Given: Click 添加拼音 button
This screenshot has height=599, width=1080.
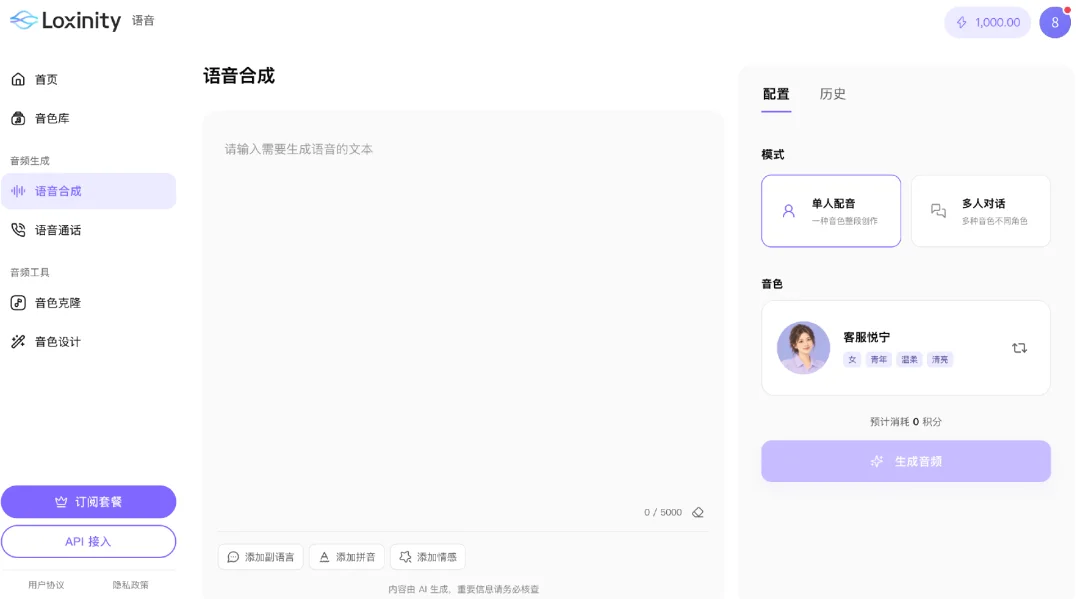Looking at the screenshot, I should (346, 557).
